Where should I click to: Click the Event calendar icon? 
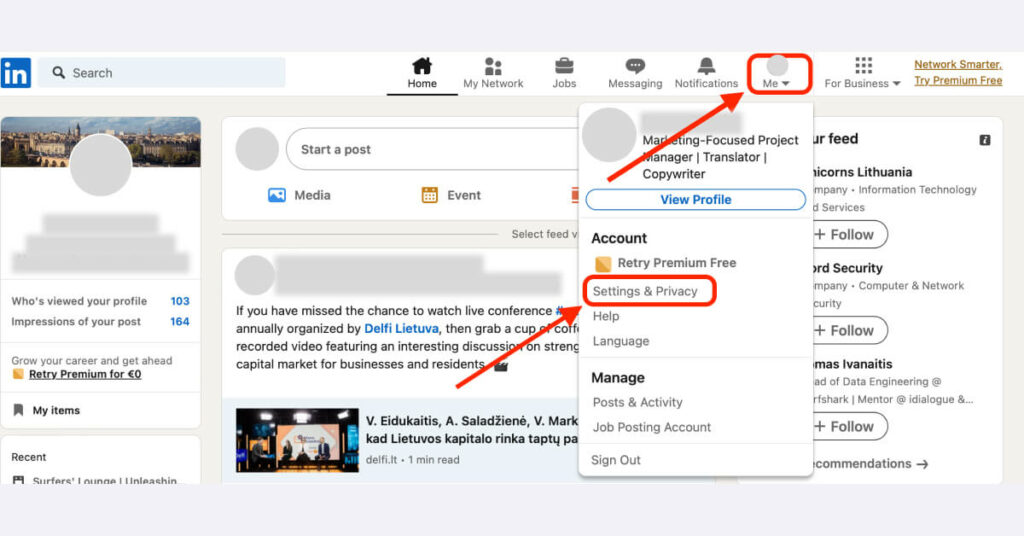pos(430,195)
